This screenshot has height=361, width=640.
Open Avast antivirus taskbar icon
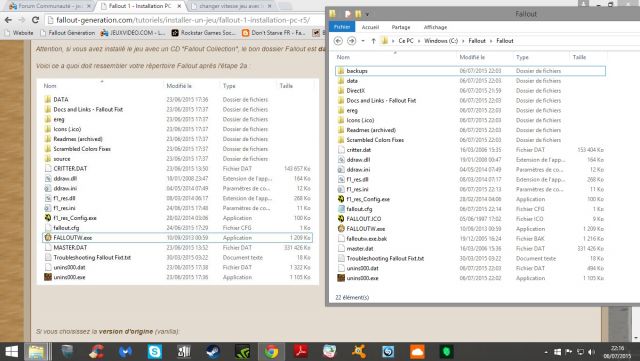click(x=359, y=352)
